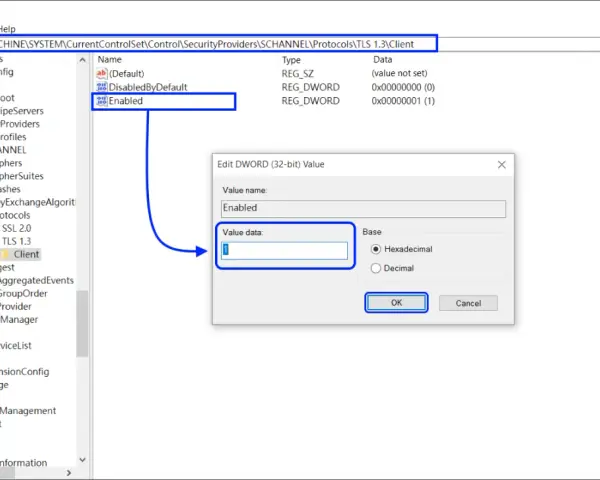The width and height of the screenshot is (600, 480).
Task: Open the Help menu
Action: tap(8, 29)
